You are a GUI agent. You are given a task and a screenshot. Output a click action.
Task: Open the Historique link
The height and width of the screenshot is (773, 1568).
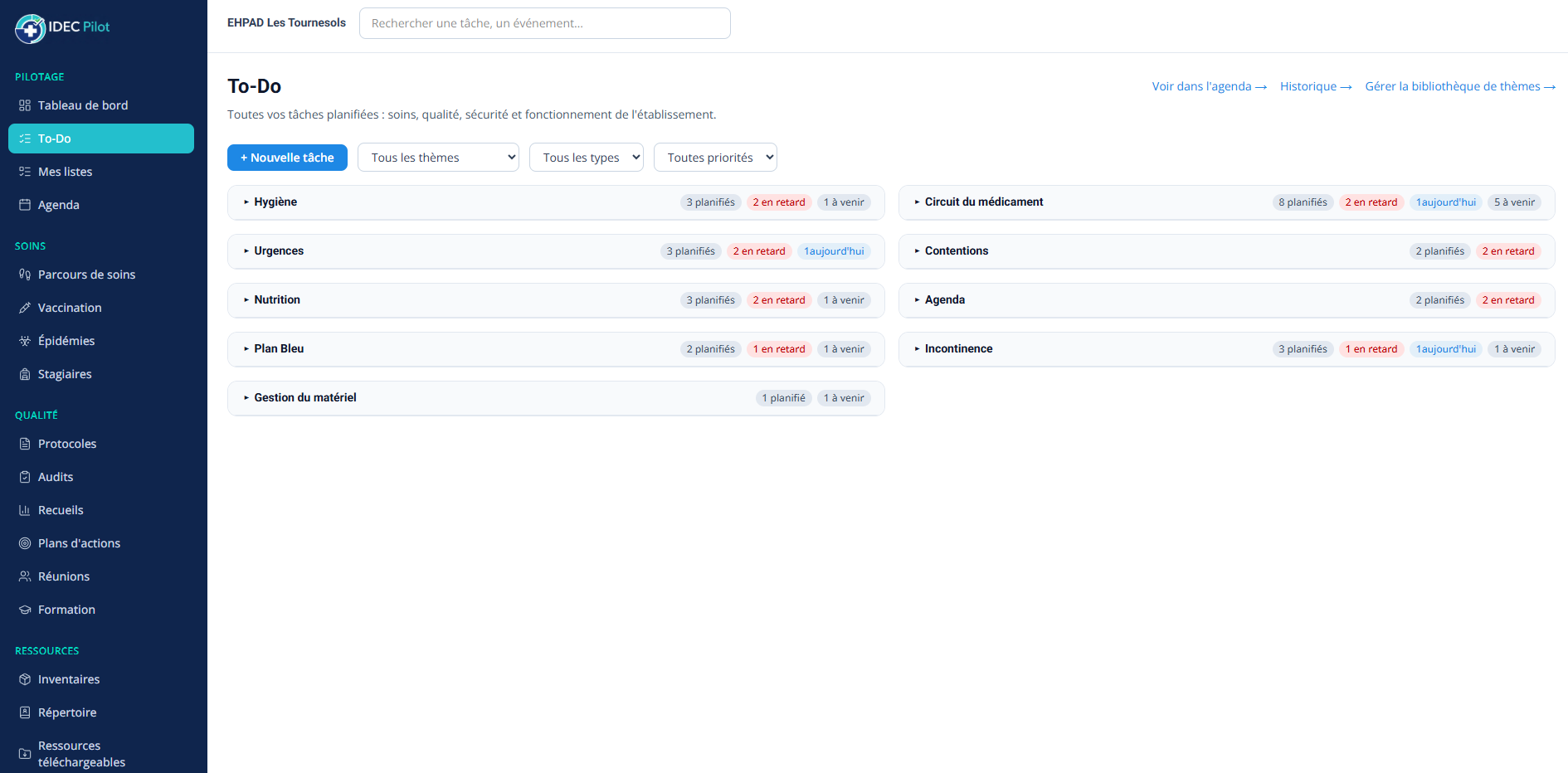click(x=1316, y=86)
